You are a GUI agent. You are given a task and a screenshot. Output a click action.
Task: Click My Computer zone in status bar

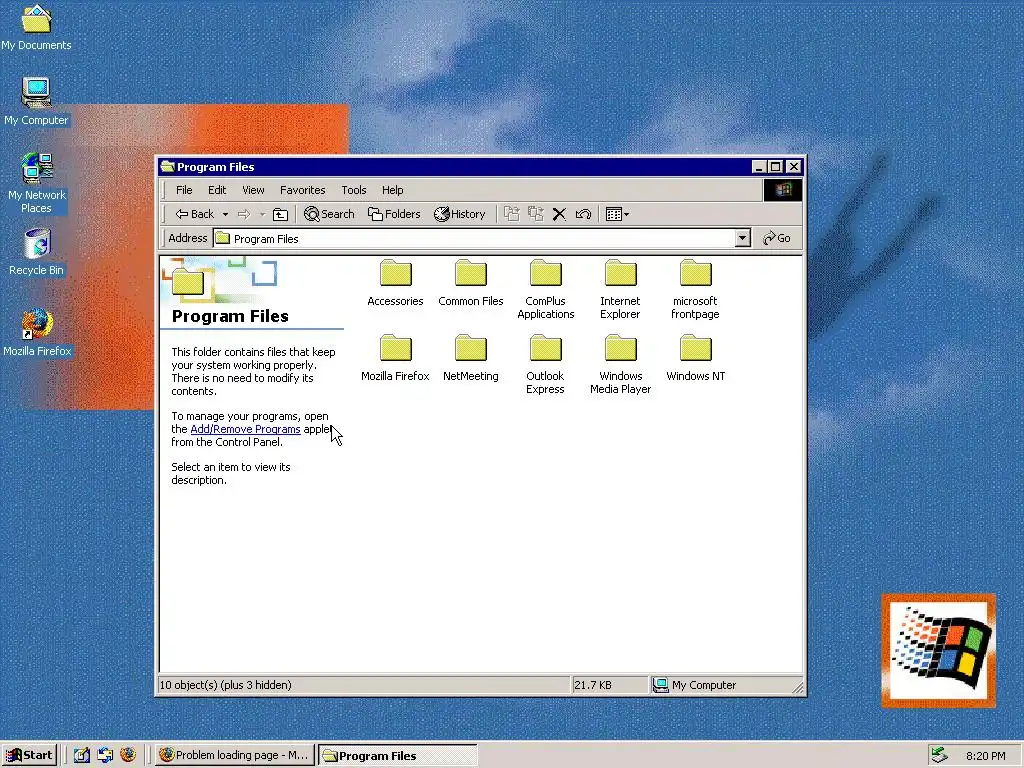point(695,685)
